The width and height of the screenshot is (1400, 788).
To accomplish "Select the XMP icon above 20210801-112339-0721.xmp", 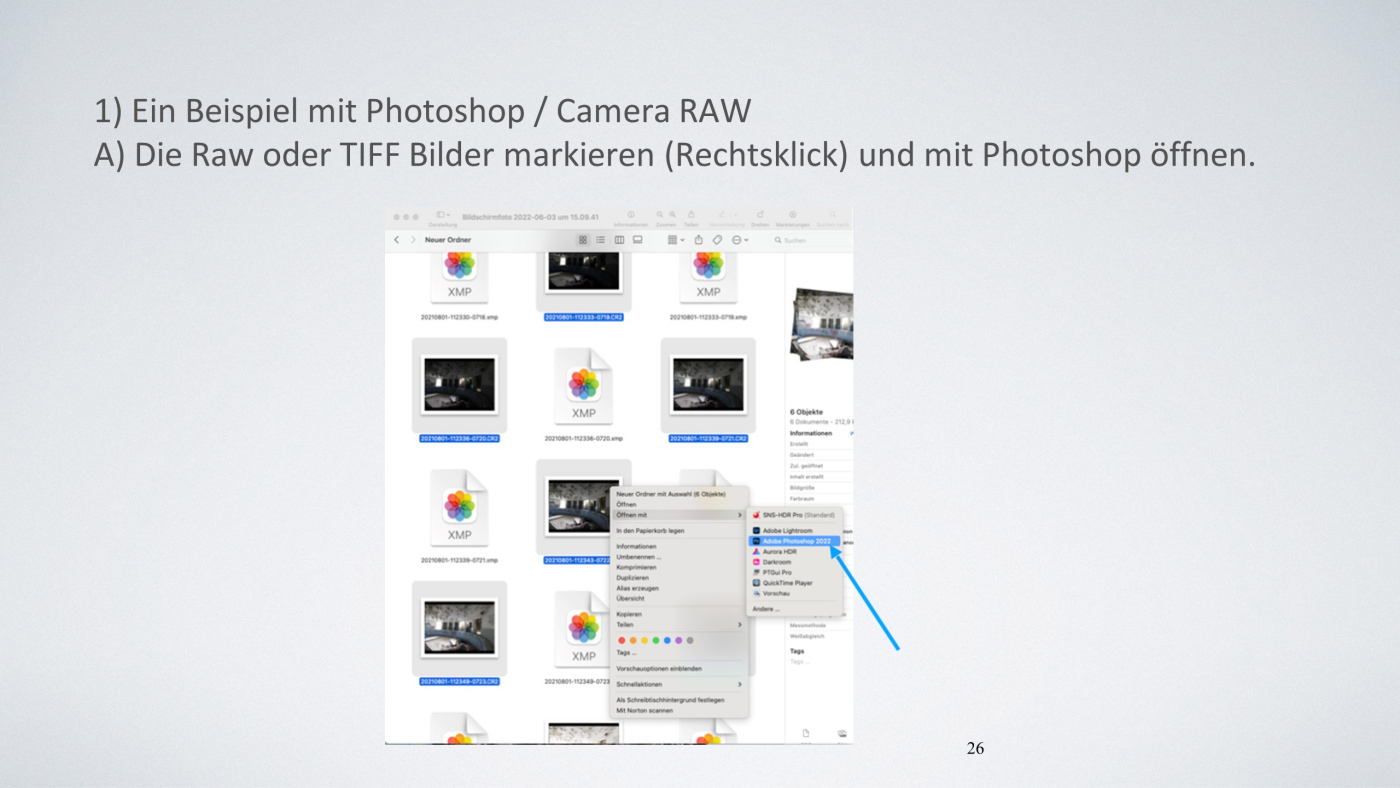I will pos(459,510).
